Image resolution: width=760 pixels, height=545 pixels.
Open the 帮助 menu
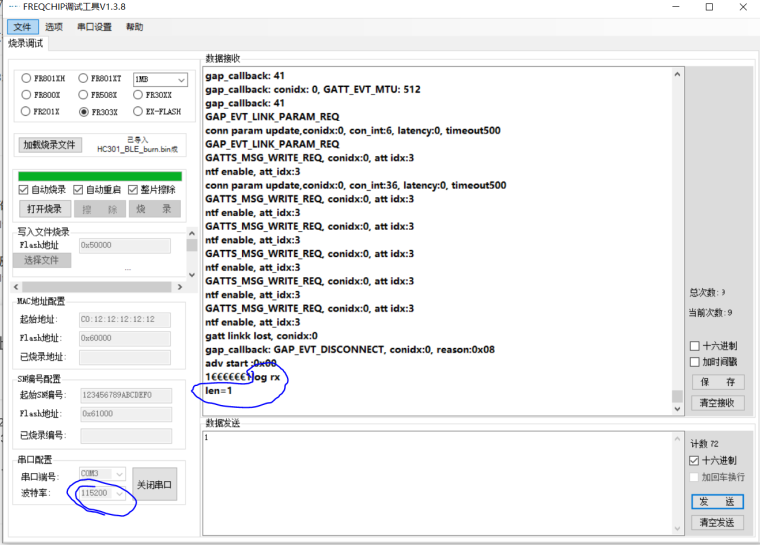(x=134, y=26)
